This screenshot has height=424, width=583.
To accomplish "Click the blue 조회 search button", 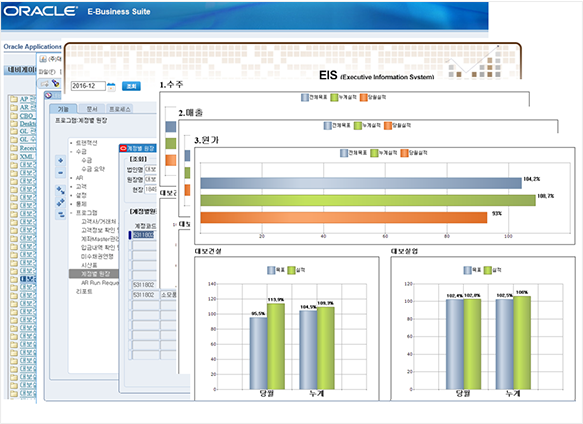I will tap(131, 86).
